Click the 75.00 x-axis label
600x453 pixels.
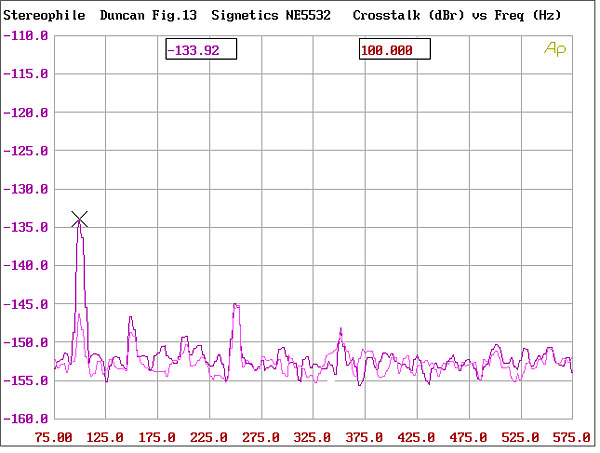pyautogui.click(x=54, y=437)
